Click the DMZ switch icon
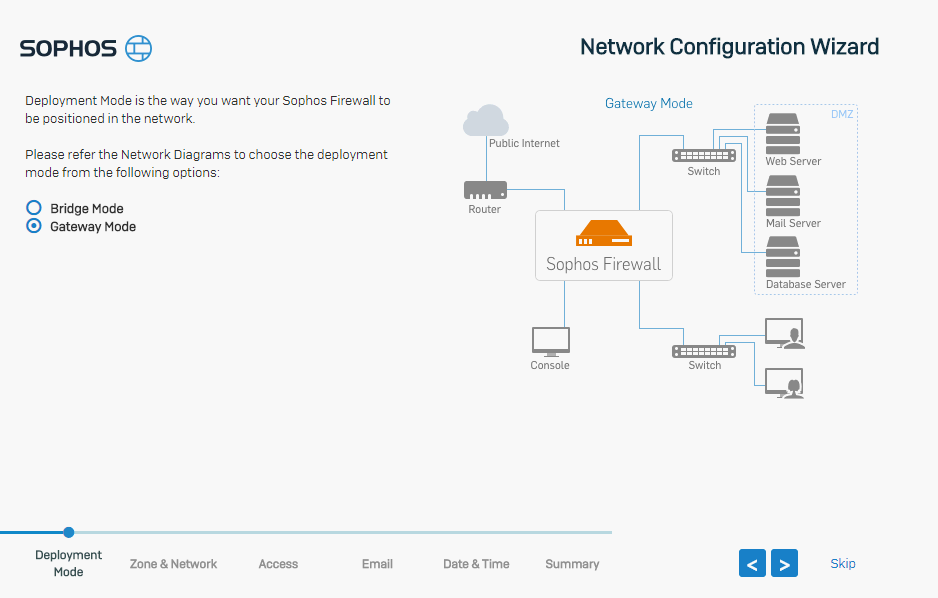The width and height of the screenshot is (938, 598). coord(704,155)
